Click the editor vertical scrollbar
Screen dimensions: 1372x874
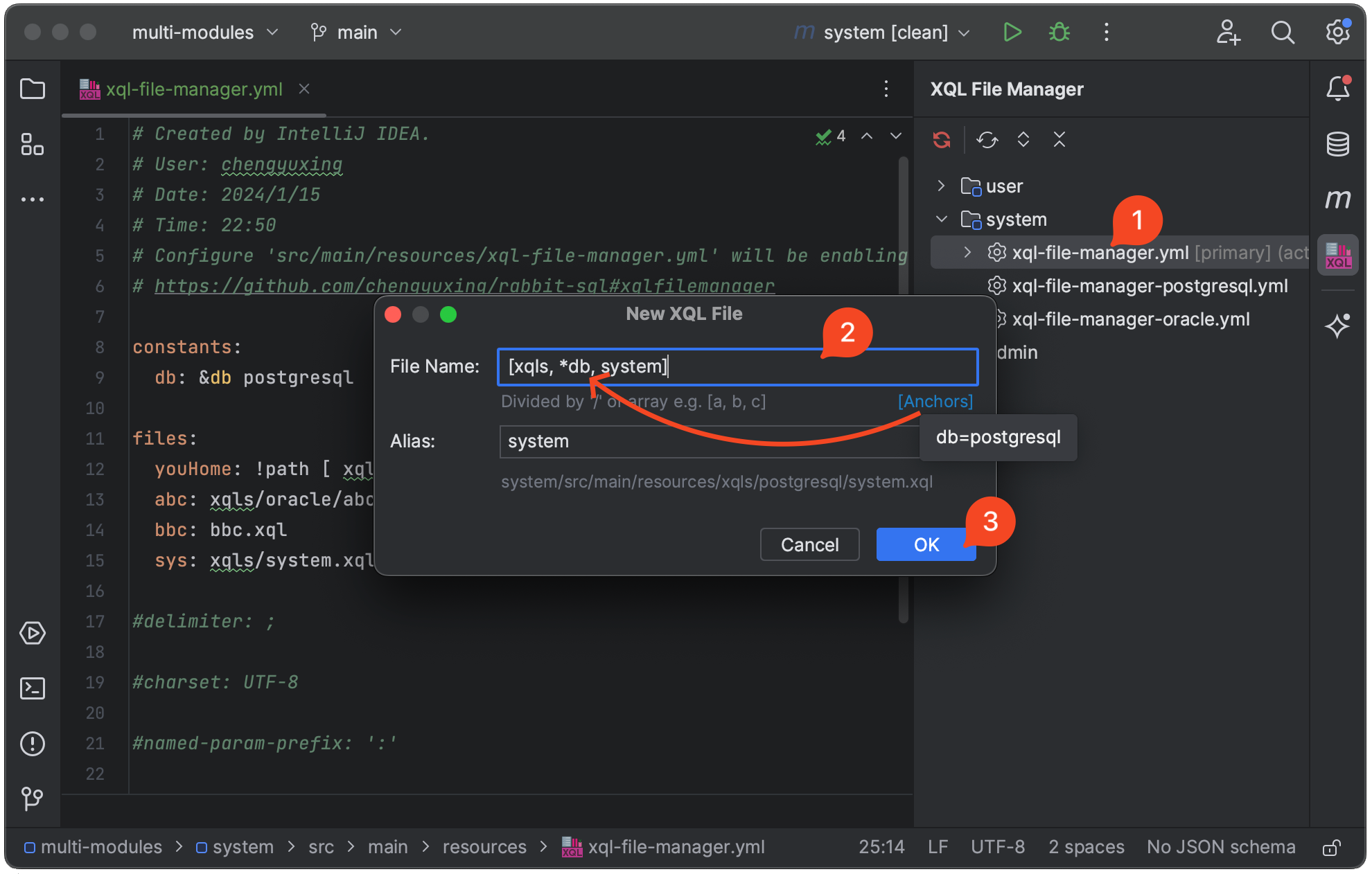pyautogui.click(x=903, y=389)
